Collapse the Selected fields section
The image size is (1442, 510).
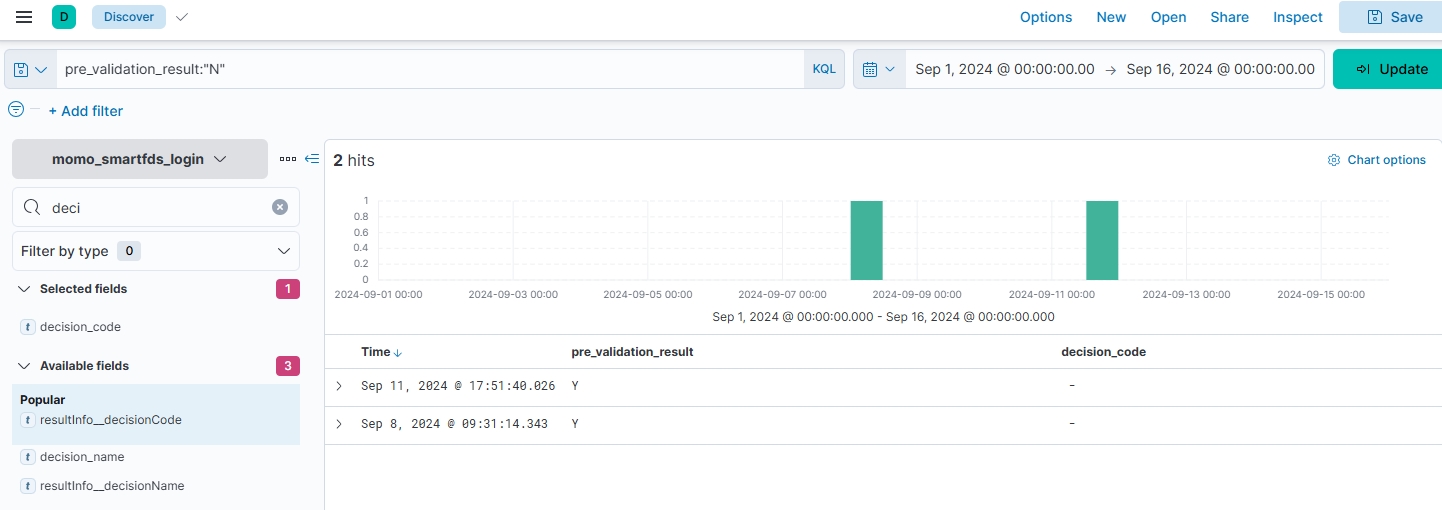pyautogui.click(x=25, y=289)
